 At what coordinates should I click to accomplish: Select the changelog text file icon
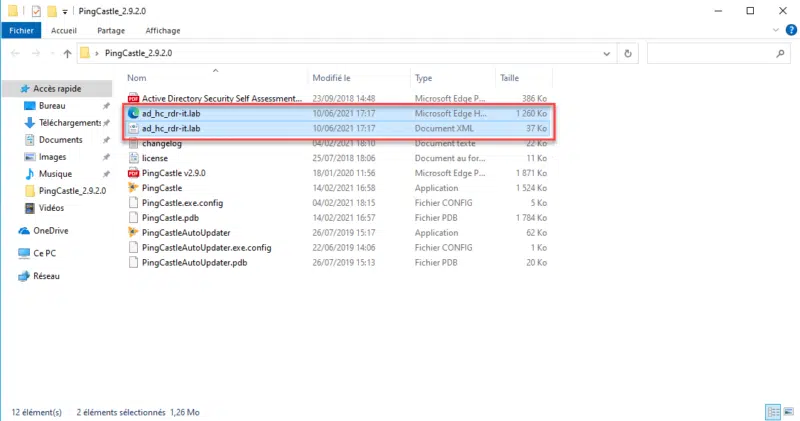[133, 143]
